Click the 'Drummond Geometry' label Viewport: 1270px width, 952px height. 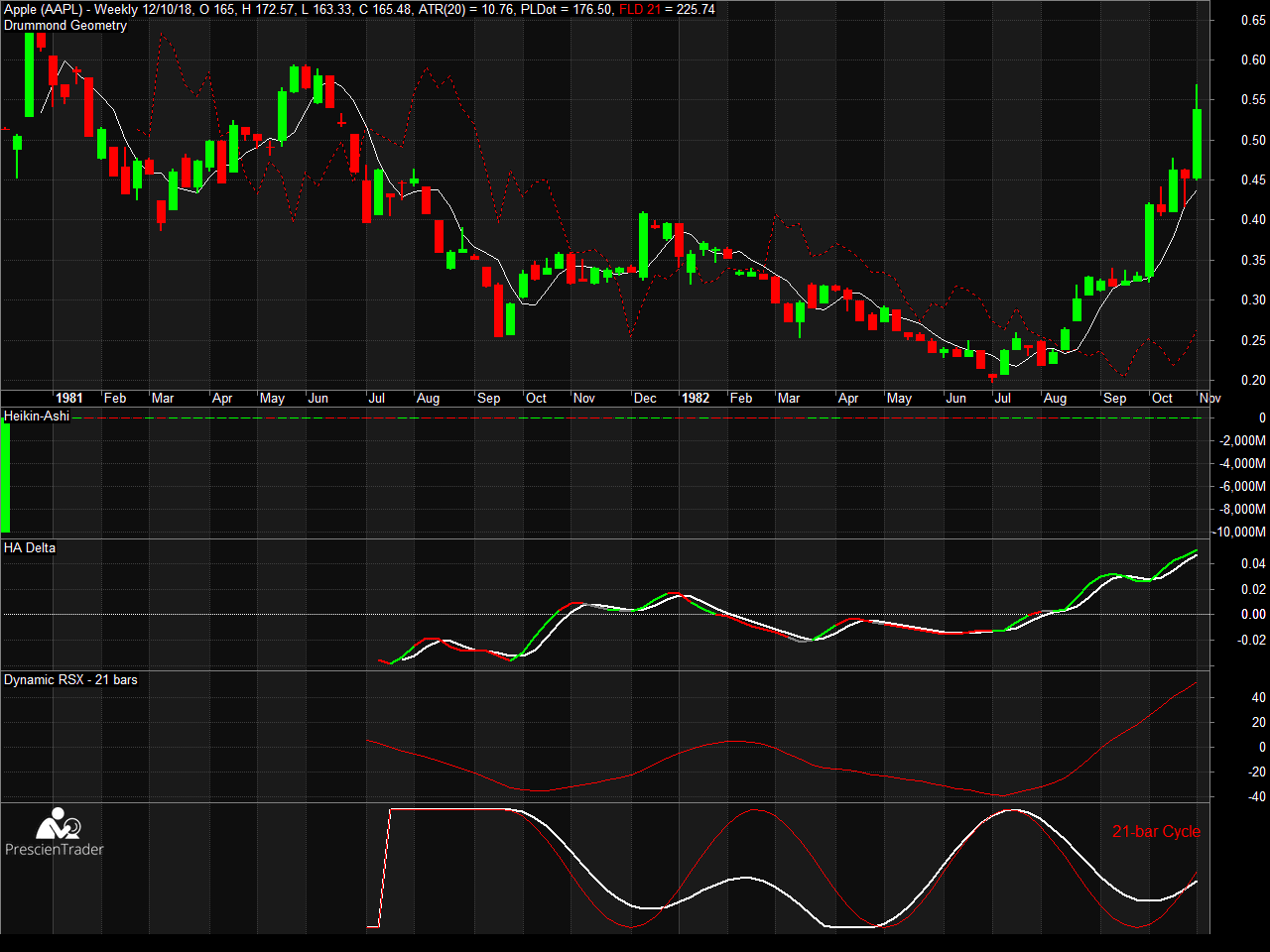65,25
